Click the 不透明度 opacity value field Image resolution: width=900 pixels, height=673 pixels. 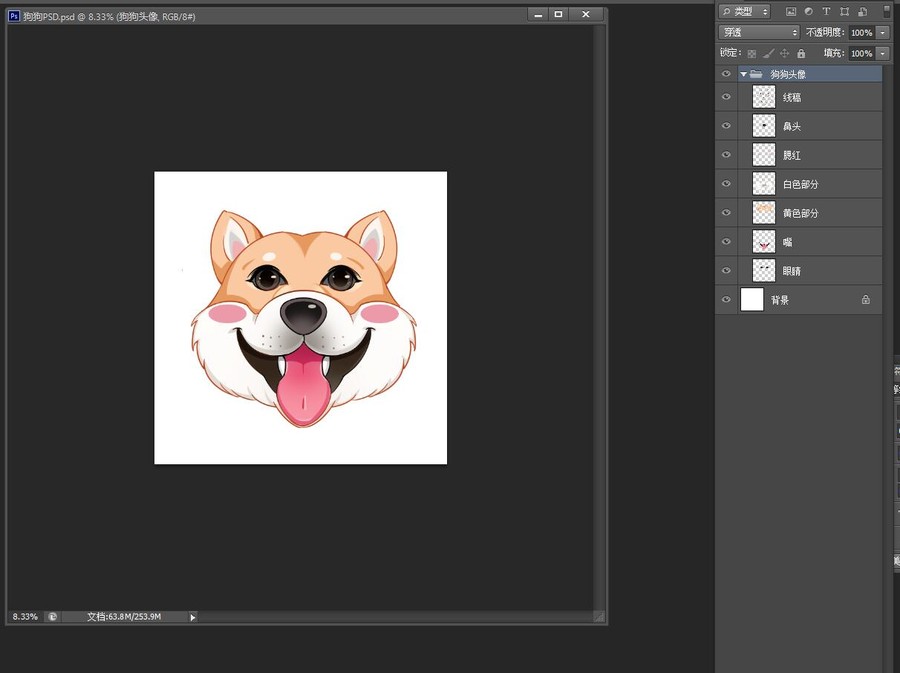pos(862,33)
